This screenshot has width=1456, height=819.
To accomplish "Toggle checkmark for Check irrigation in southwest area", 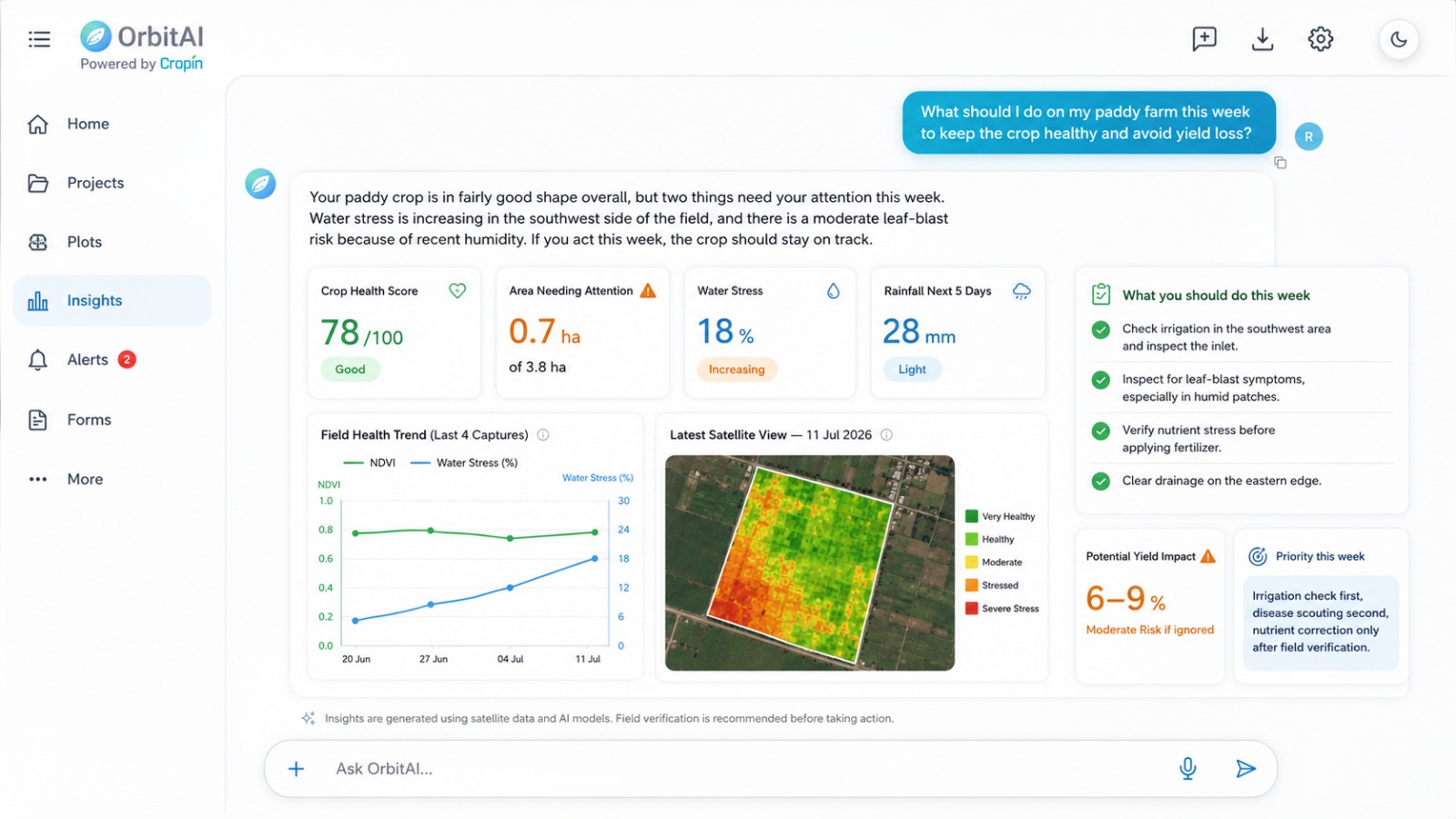I will [x=1101, y=330].
